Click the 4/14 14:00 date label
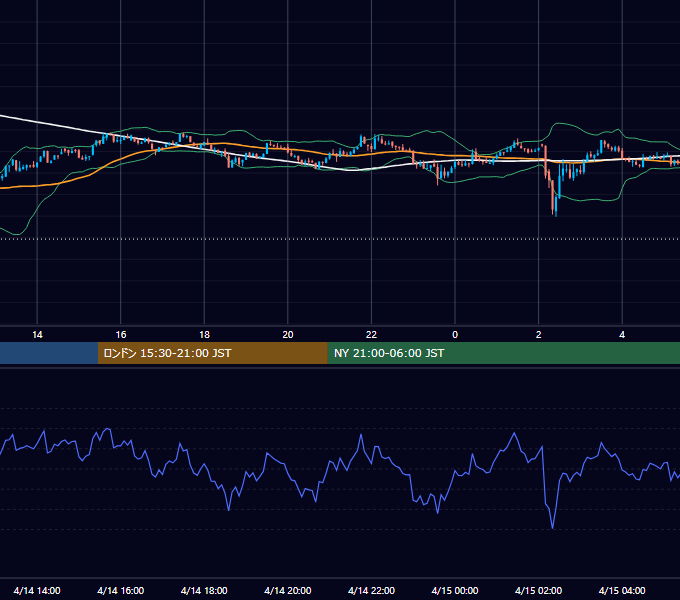 point(37,590)
